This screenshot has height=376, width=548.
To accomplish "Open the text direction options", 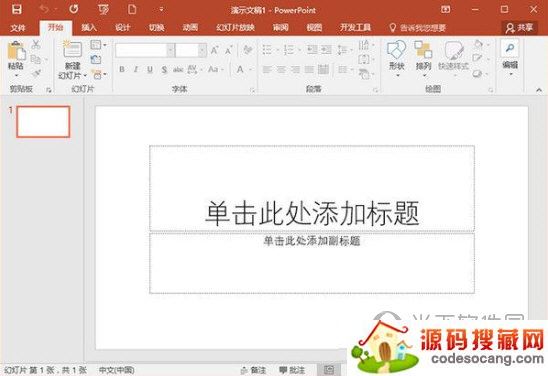I will (366, 45).
